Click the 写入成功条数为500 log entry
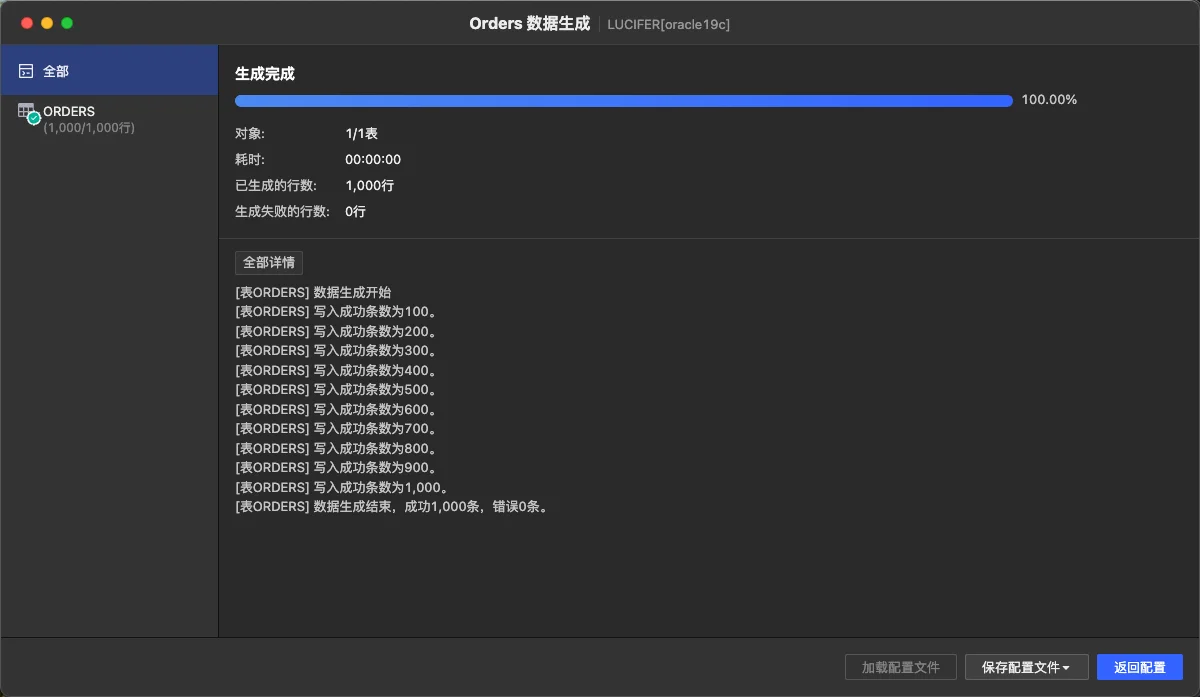1200x697 pixels. [x=336, y=390]
